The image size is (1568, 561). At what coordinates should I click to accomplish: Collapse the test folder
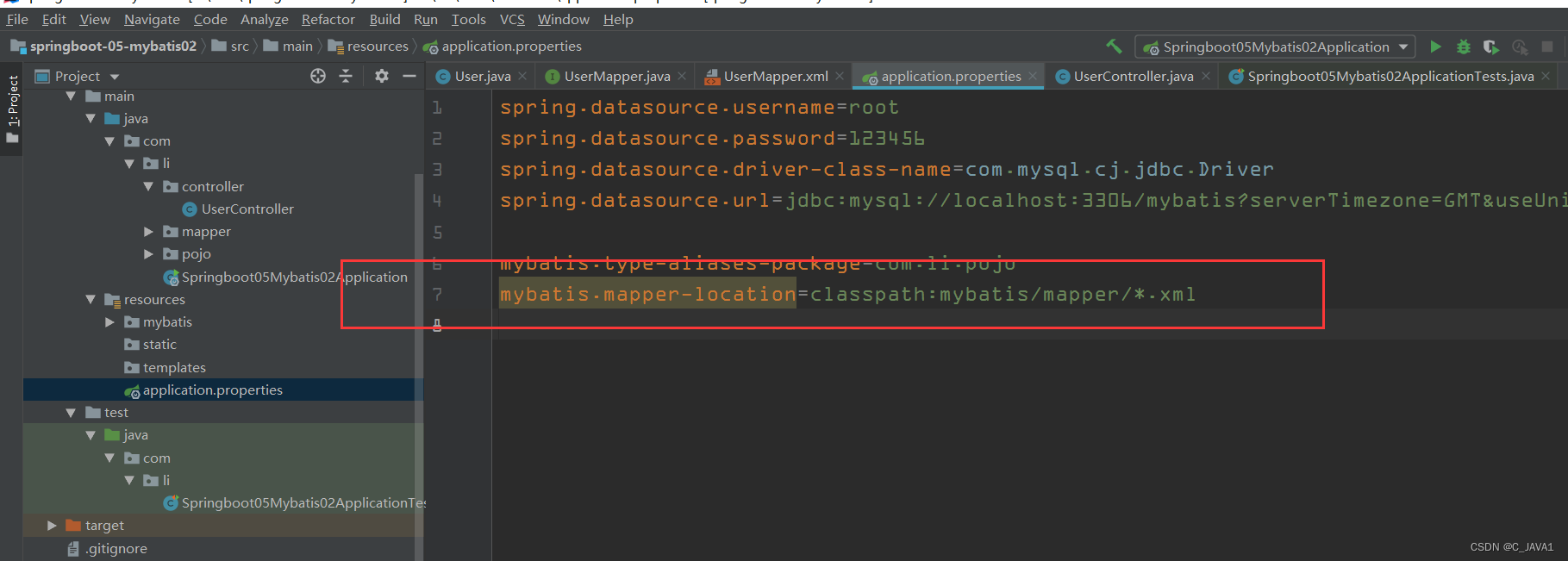point(72,413)
